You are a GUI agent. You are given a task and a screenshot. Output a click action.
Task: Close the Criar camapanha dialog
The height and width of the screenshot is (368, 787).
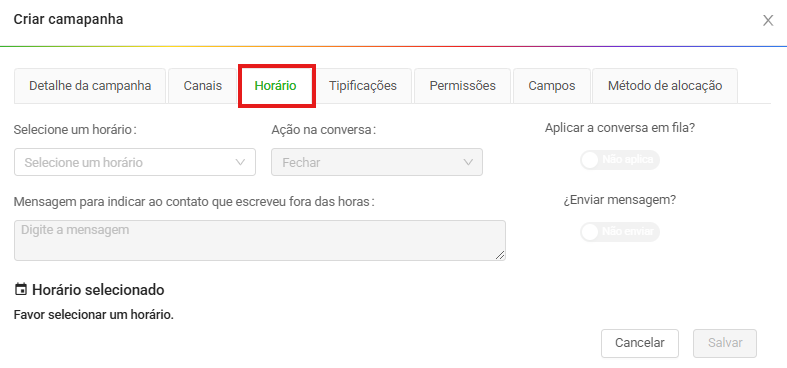(x=768, y=21)
